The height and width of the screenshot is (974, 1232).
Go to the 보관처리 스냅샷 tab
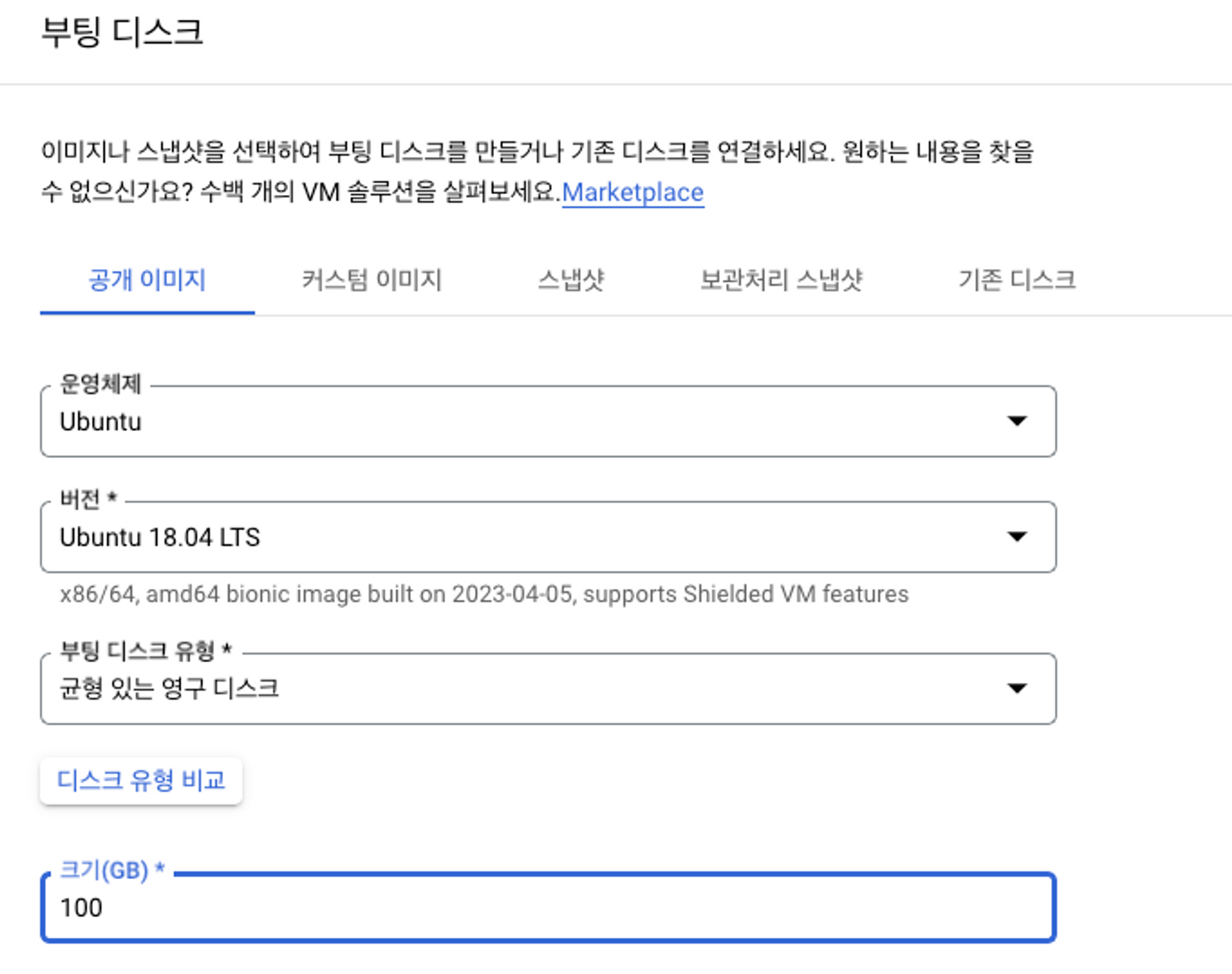781,280
